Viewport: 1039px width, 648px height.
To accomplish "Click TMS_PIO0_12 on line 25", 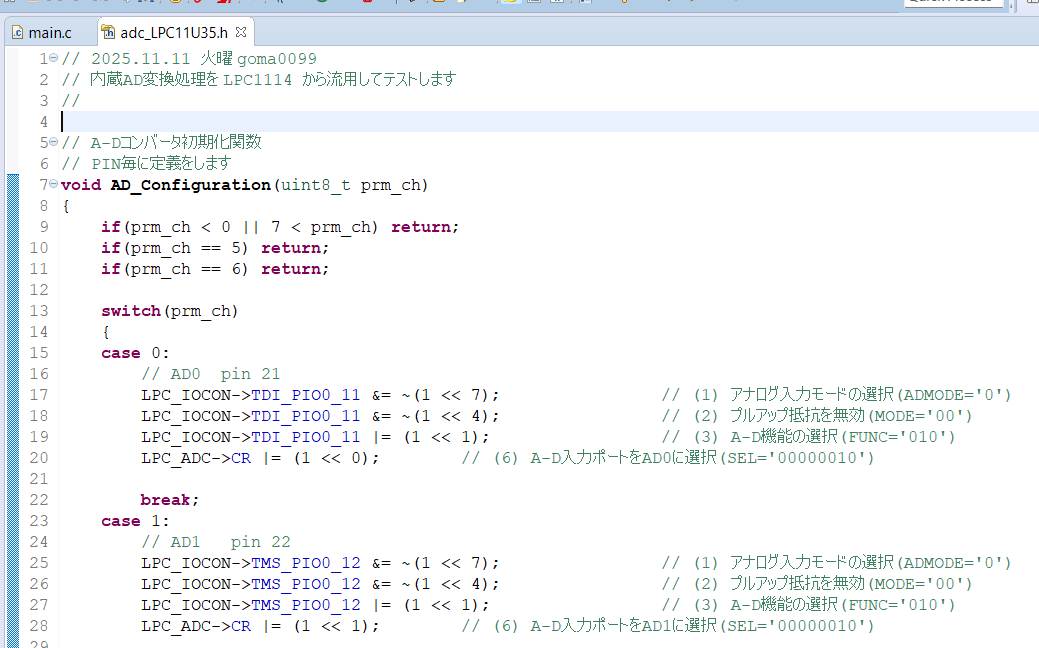I will [305, 563].
